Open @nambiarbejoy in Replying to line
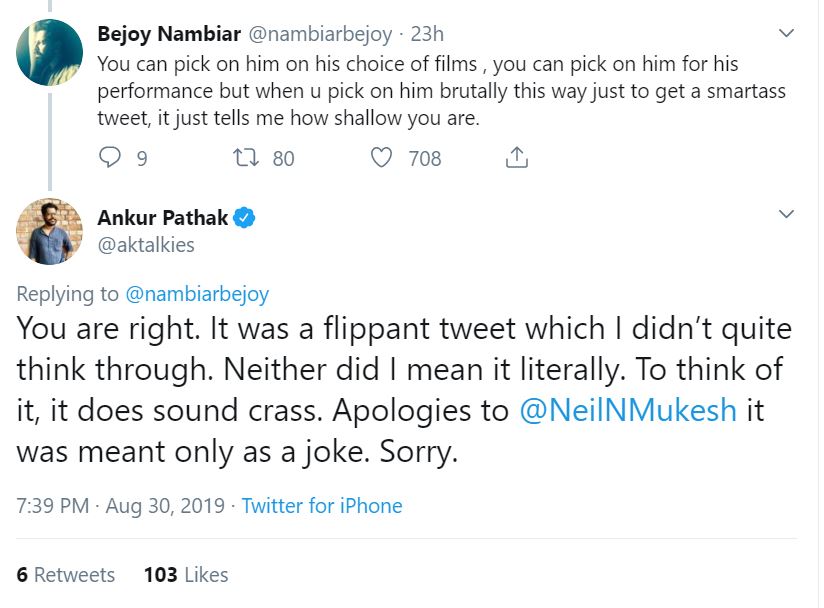The height and width of the screenshot is (608, 824). pos(197,294)
